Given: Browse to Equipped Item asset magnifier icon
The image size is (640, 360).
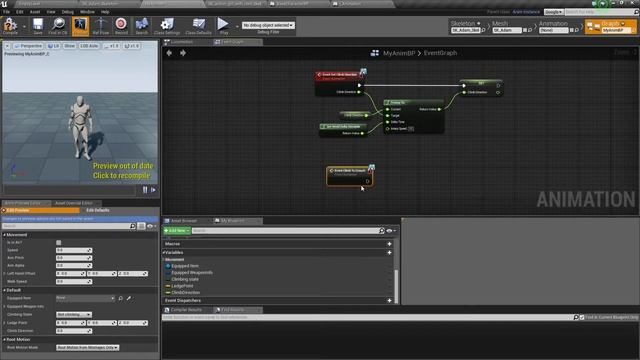Looking at the screenshot, I should click(121, 298).
